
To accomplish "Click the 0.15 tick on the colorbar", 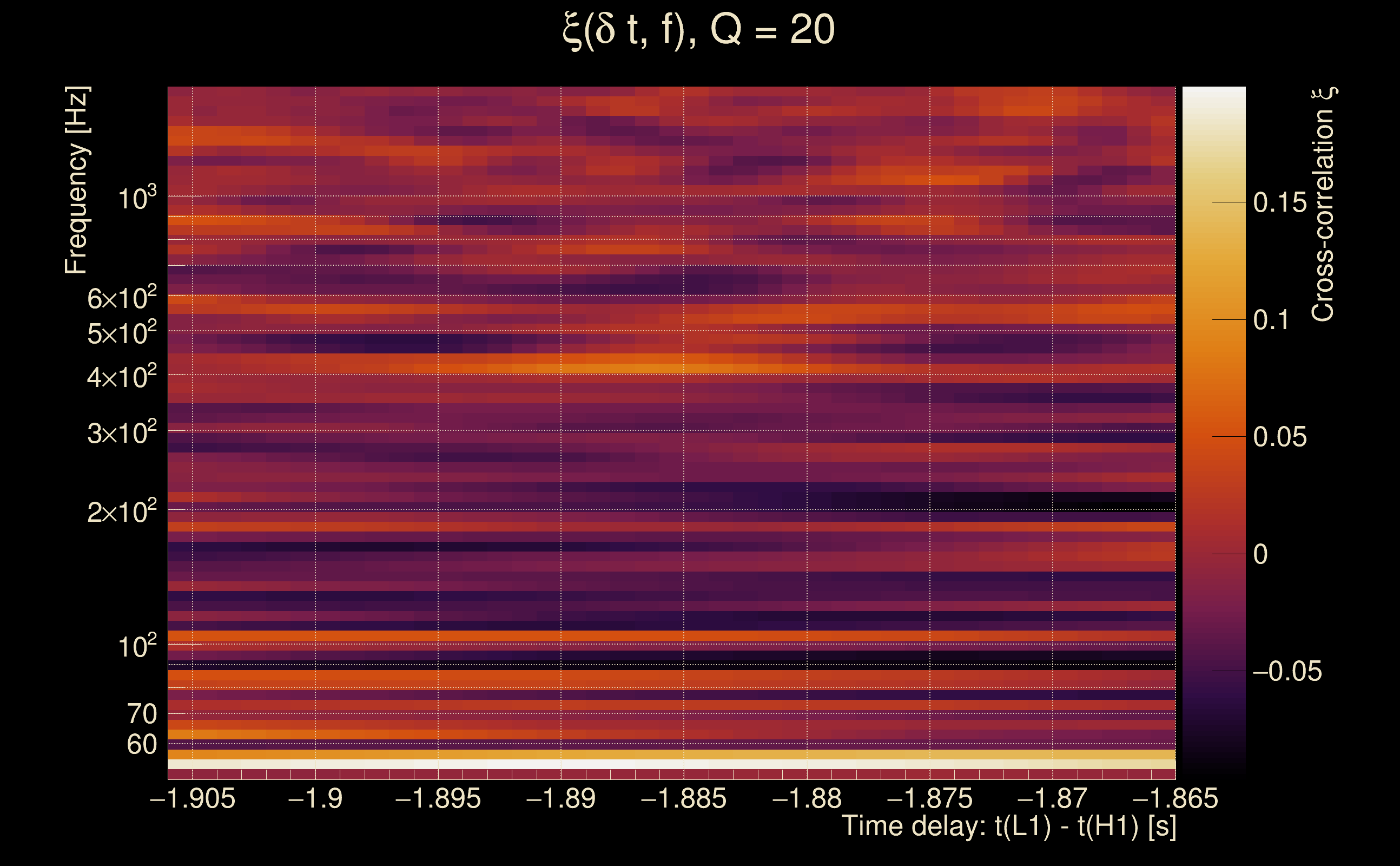I will pos(1280,203).
